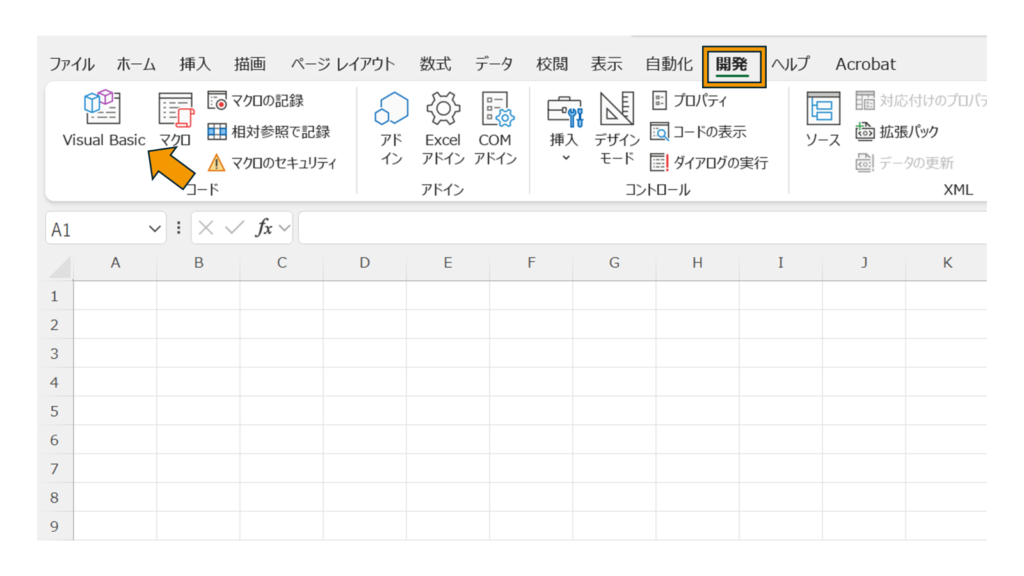This screenshot has width=1024, height=576.
Task: Click 拡張パック (Expansion Packs)
Action: (x=897, y=132)
